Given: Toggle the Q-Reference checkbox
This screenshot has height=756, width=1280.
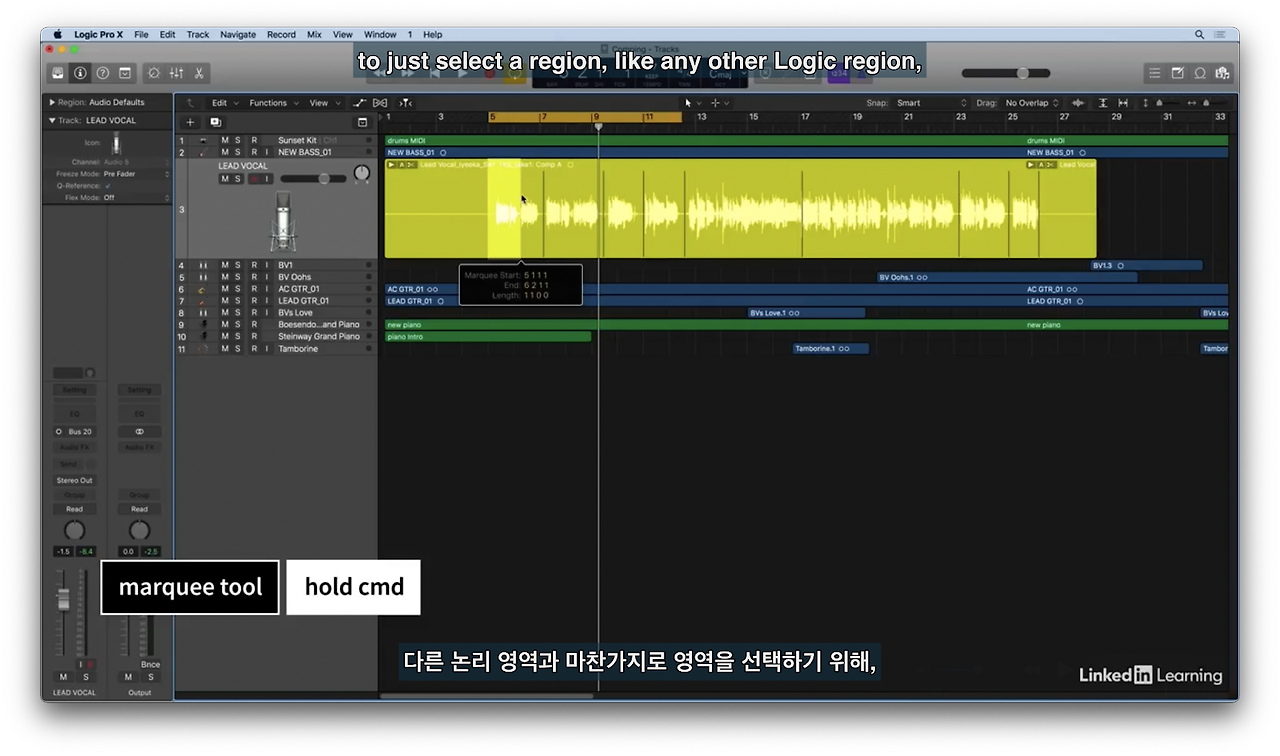Looking at the screenshot, I should (x=108, y=186).
